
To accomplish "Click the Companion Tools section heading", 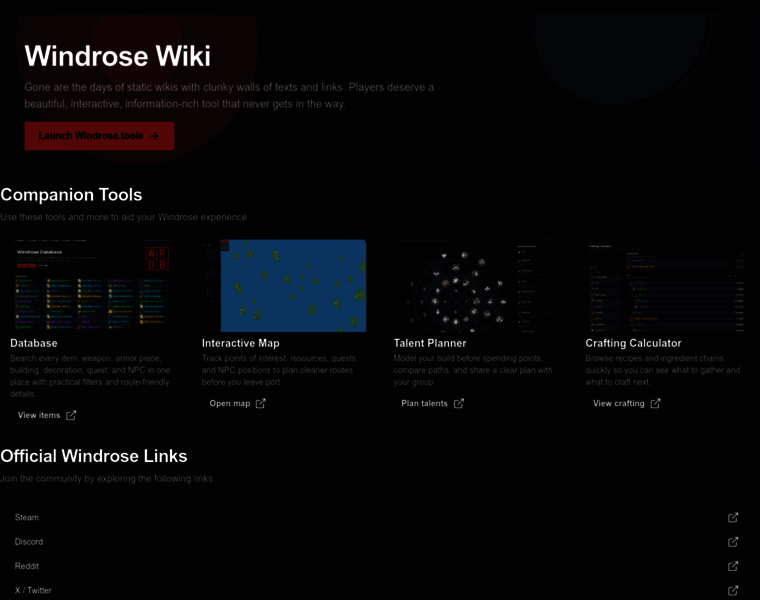I will [71, 195].
